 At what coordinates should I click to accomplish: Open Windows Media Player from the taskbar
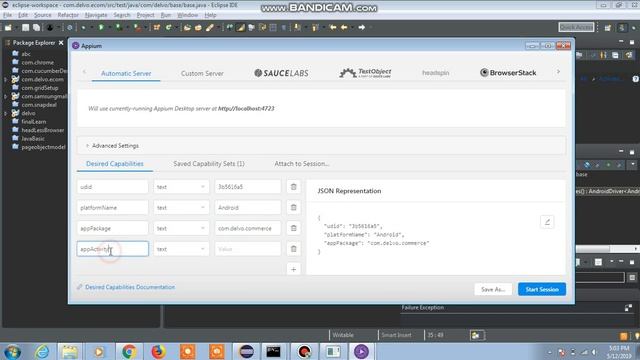click(x=99, y=351)
